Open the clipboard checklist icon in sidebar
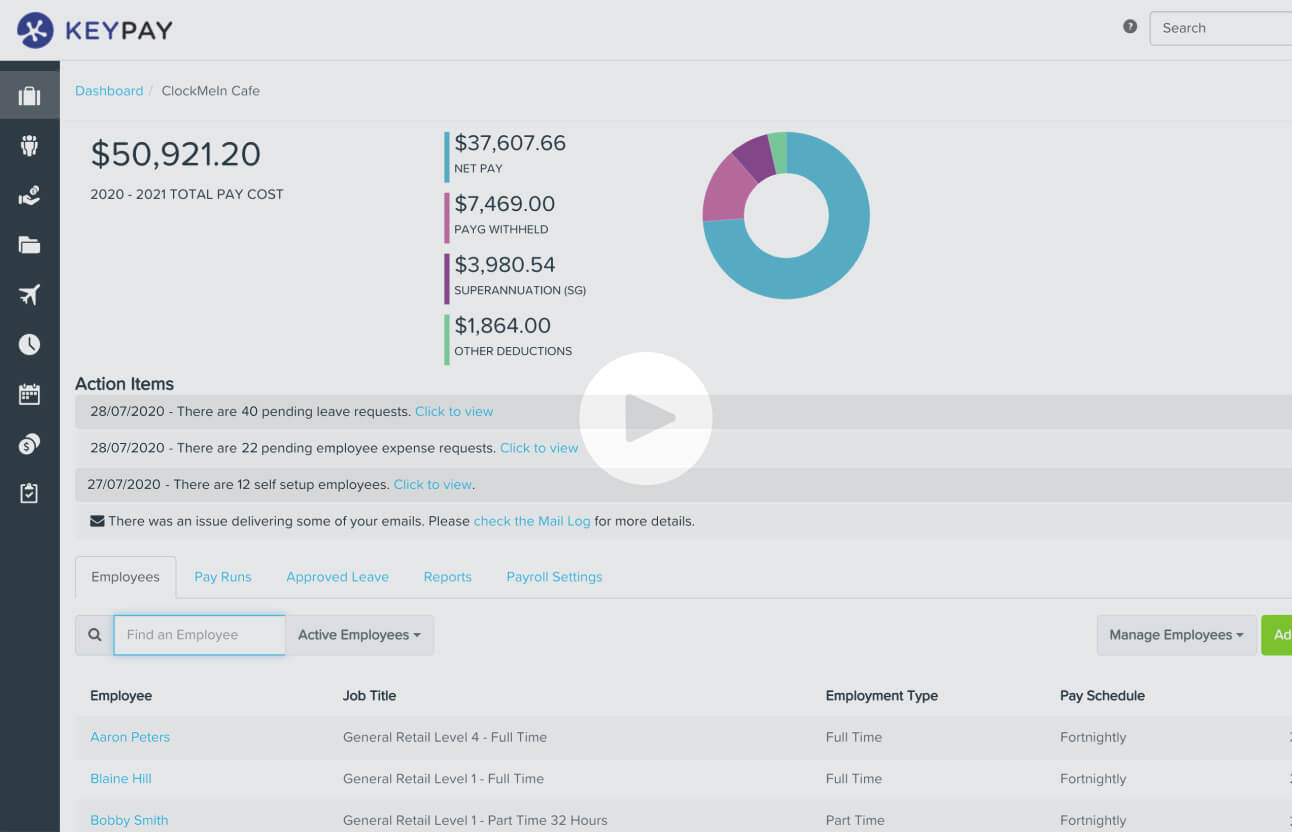The width and height of the screenshot is (1292, 832). point(29,493)
